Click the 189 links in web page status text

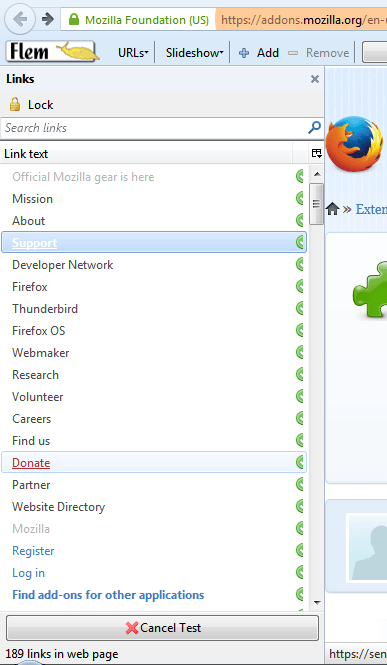[62, 654]
